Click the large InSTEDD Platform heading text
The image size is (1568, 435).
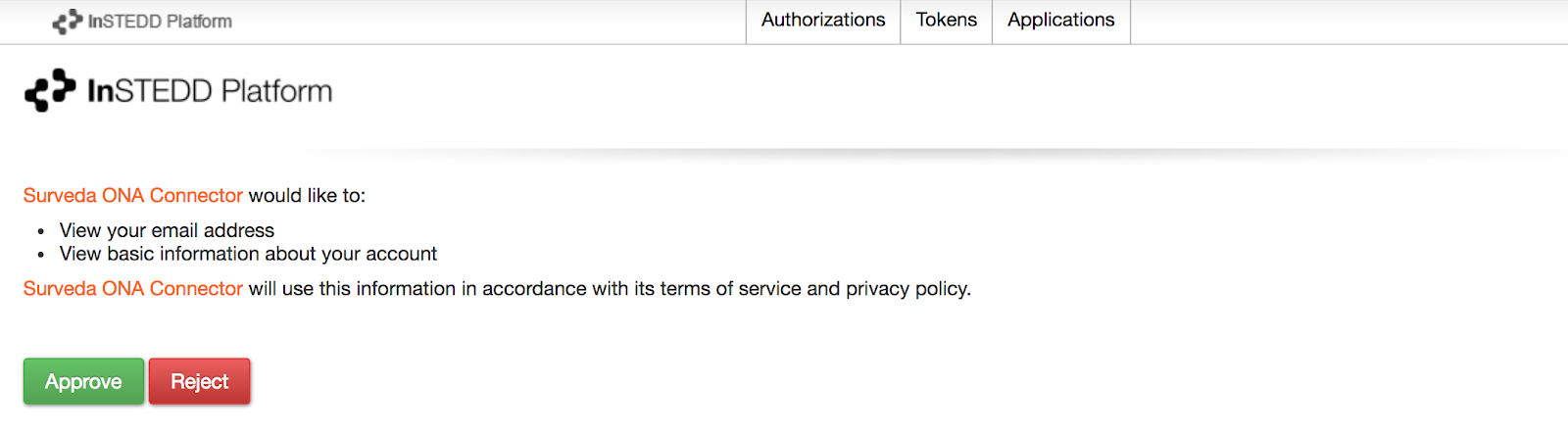(210, 91)
